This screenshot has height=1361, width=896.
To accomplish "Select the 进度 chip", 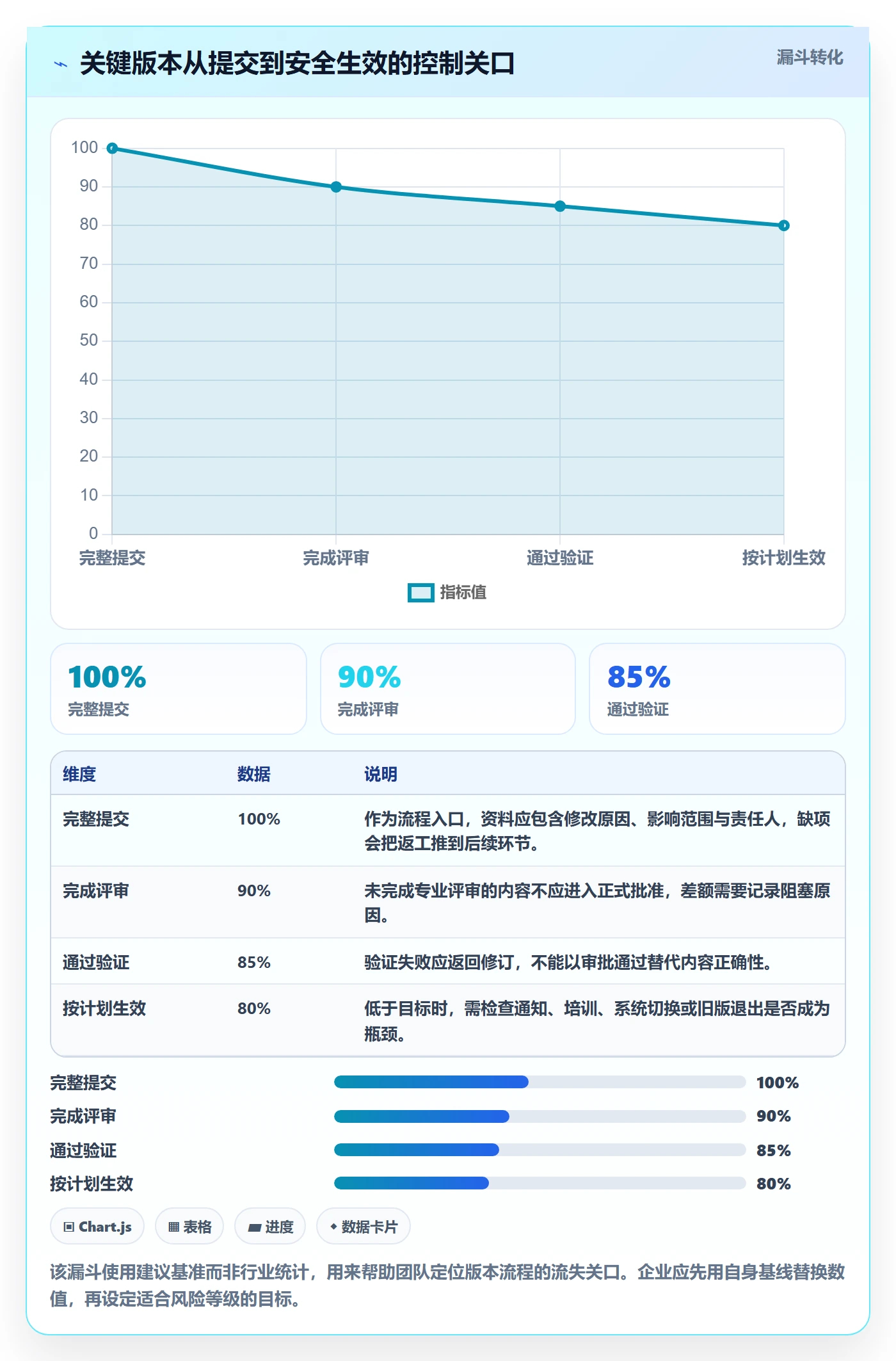I will tap(270, 1227).
